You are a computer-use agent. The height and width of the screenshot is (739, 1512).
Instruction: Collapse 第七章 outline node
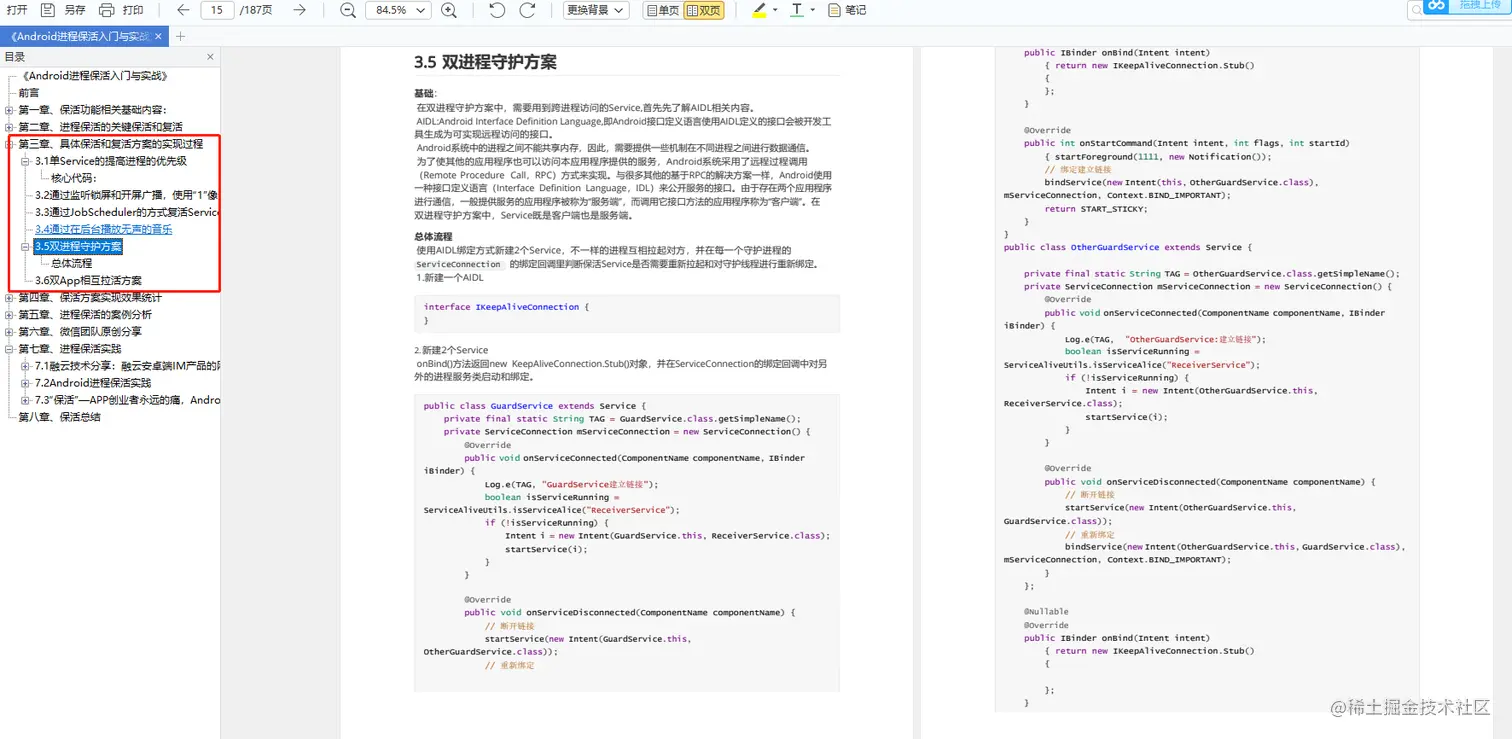click(9, 348)
